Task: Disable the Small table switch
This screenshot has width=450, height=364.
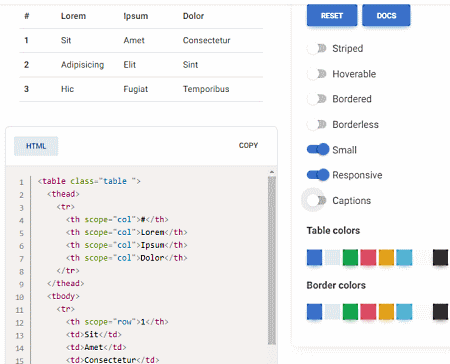Action: coord(318,149)
